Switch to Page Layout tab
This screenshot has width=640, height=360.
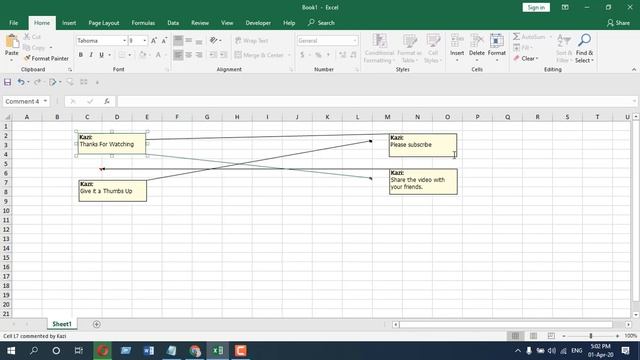click(x=104, y=23)
